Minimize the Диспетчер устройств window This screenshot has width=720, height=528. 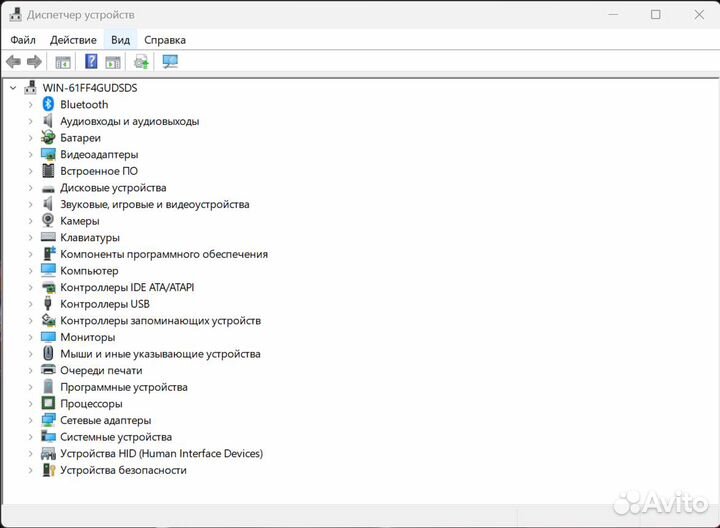coord(613,15)
